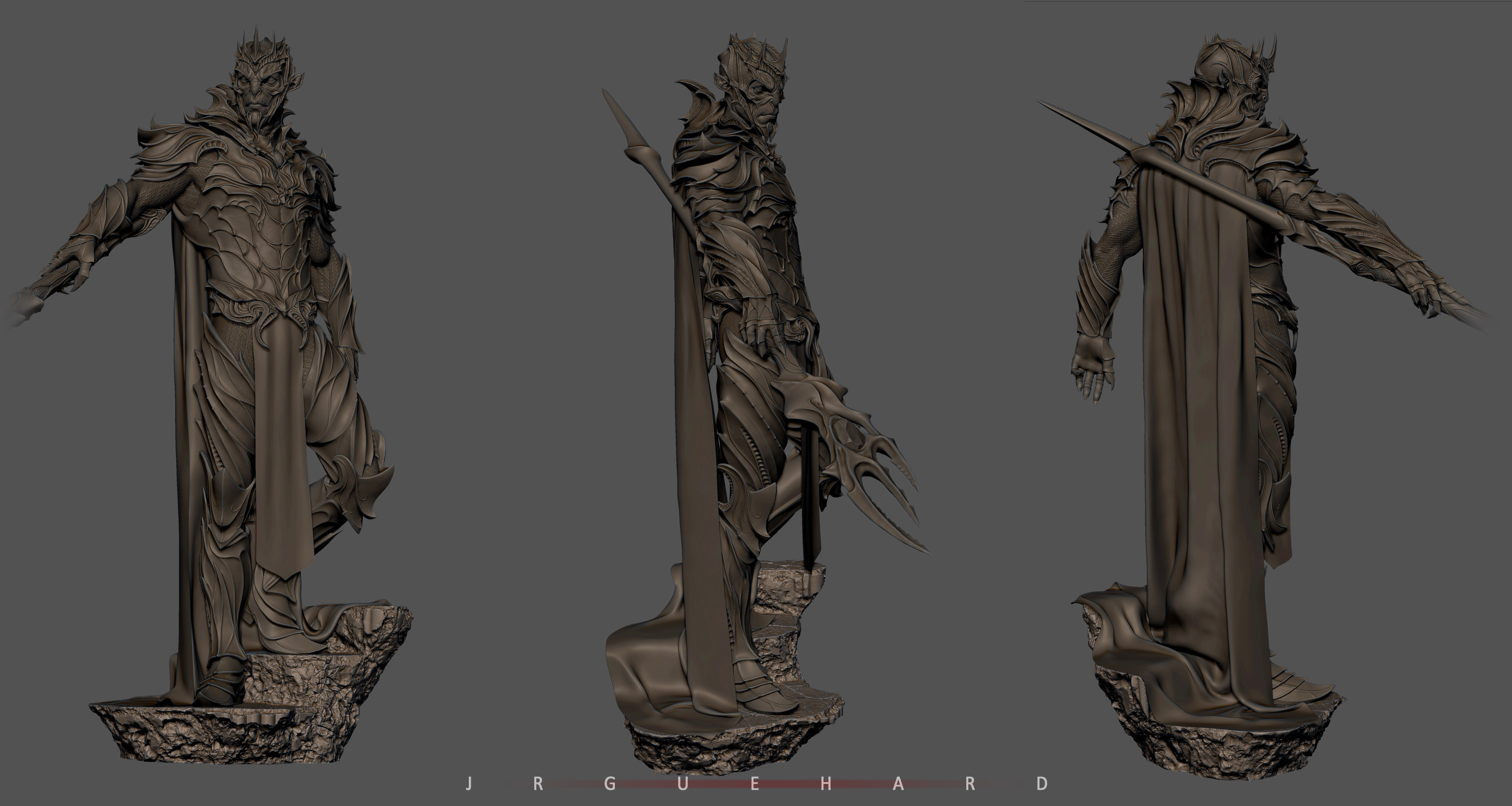
Task: Click the front view statue's face
Action: click(x=256, y=97)
